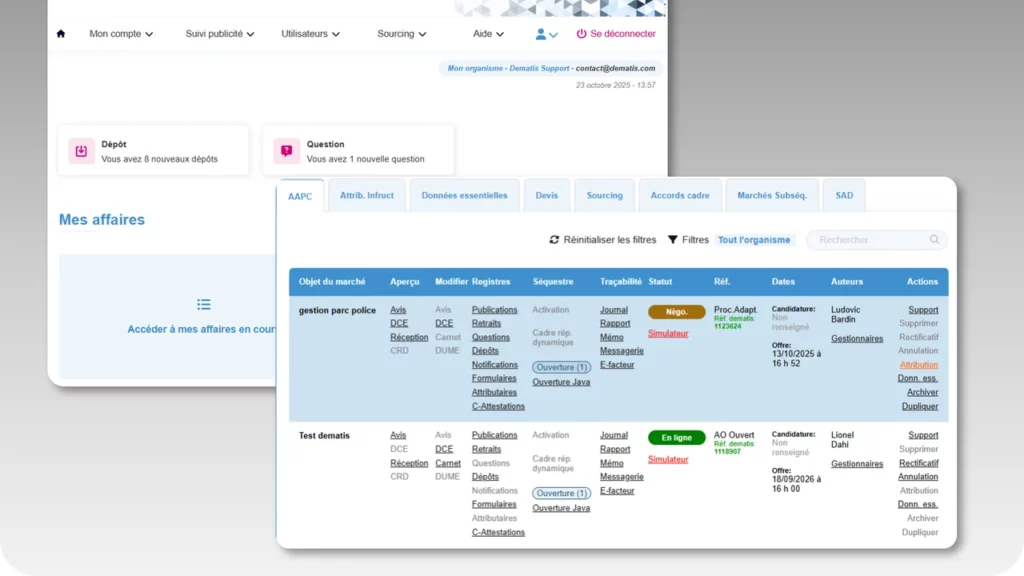Open the user profile icon menu
This screenshot has width=1024, height=576.
[546, 35]
